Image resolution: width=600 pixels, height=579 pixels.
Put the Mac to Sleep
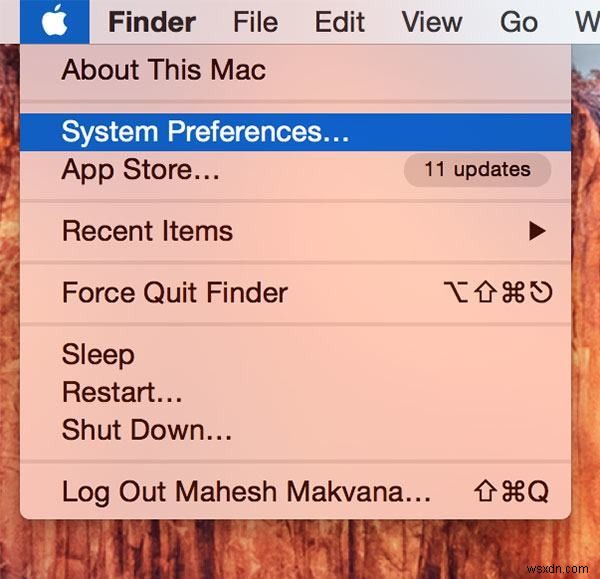click(x=98, y=354)
